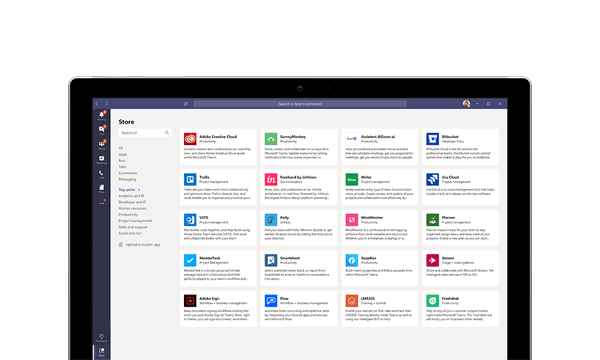
Task: Select the Messaging filter in the Store
Action: pos(127,179)
